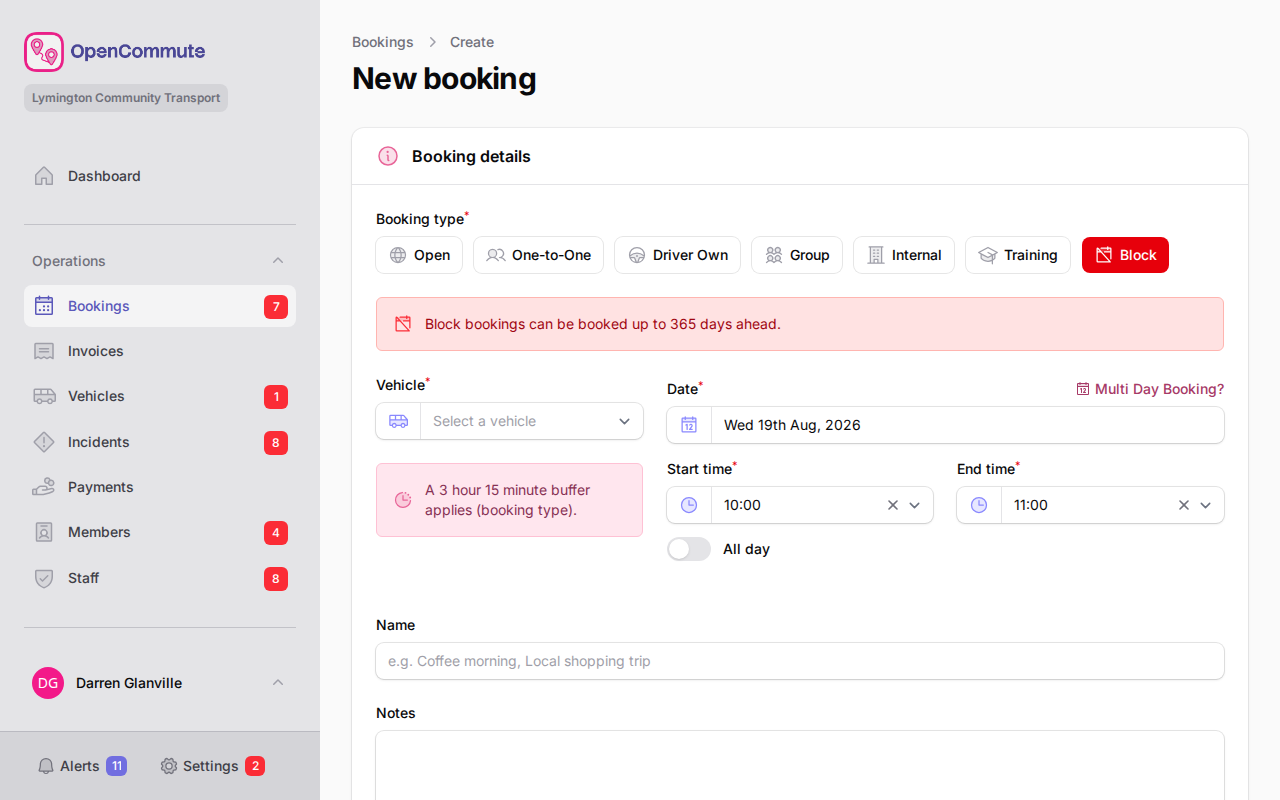Image resolution: width=1280 pixels, height=800 pixels.
Task: Click the Members badge icon
Action: point(44,532)
